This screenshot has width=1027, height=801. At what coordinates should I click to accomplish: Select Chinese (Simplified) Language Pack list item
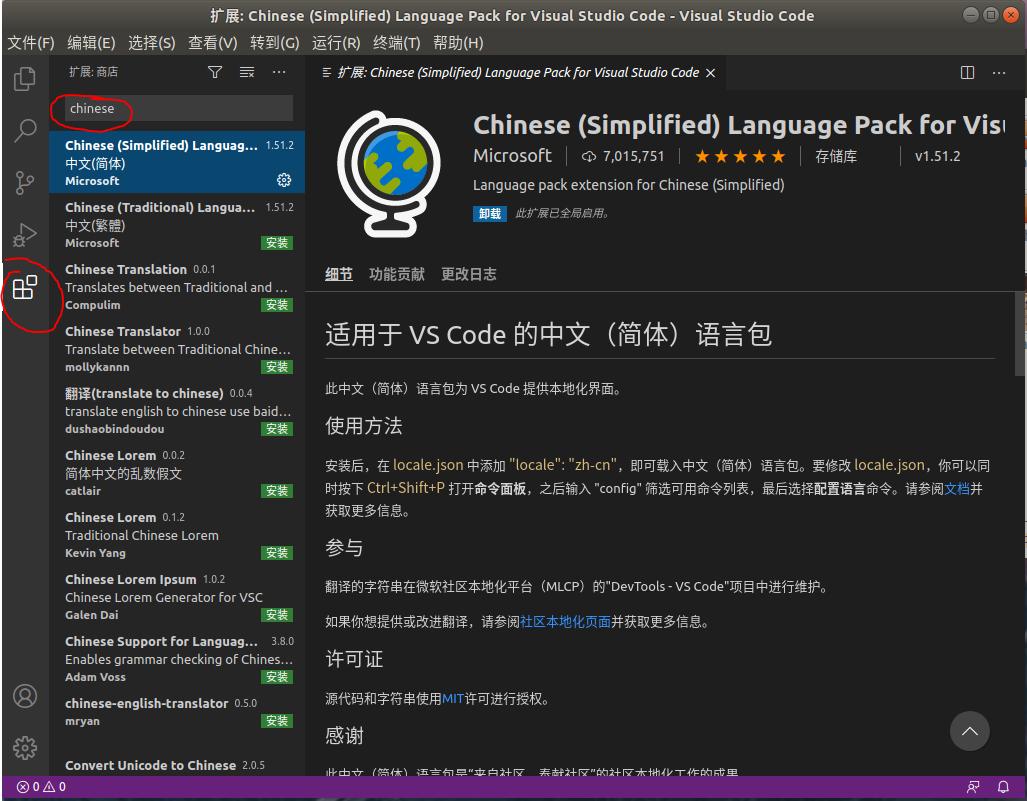point(177,162)
